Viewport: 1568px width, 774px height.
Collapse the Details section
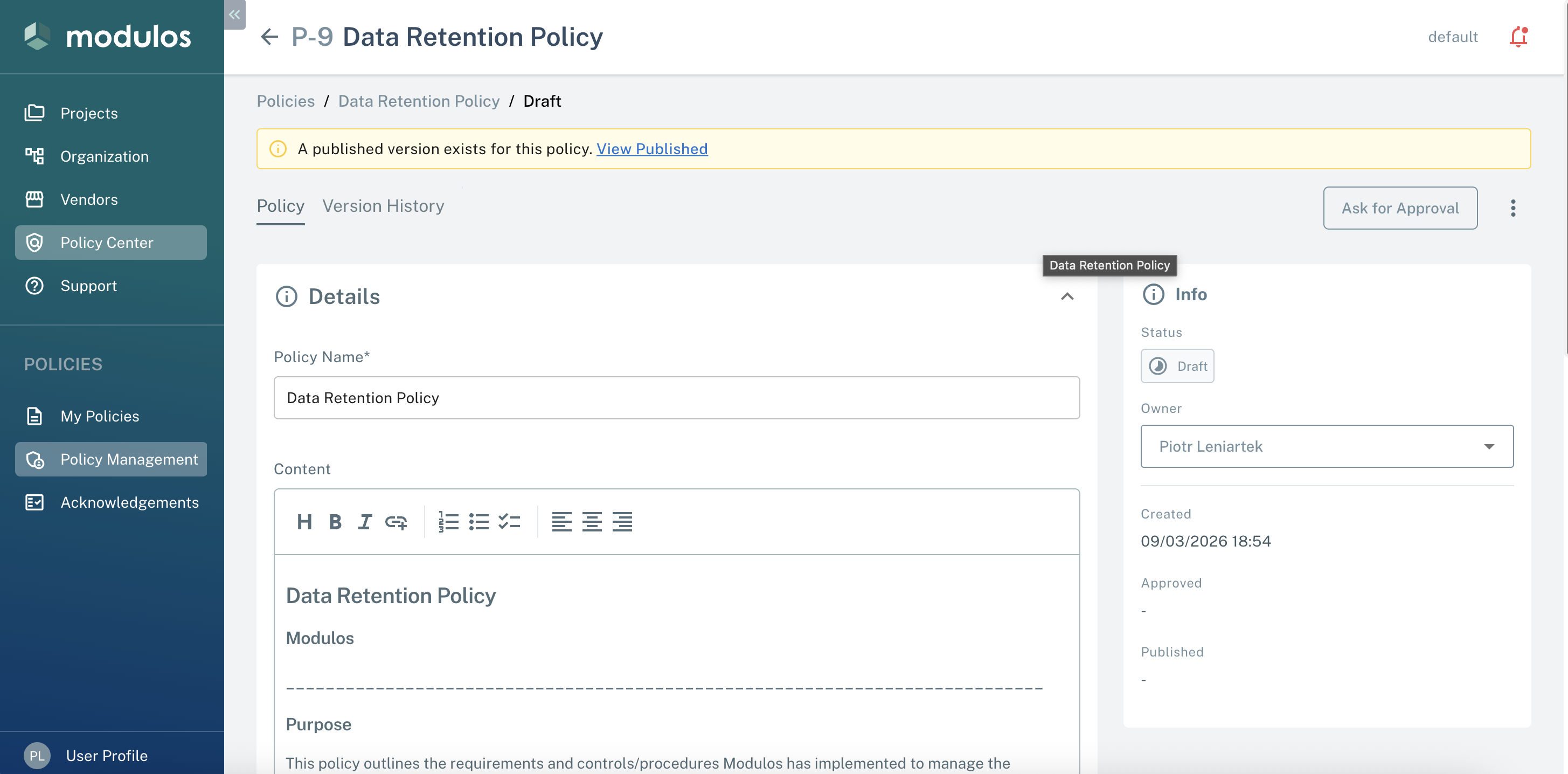(x=1067, y=296)
